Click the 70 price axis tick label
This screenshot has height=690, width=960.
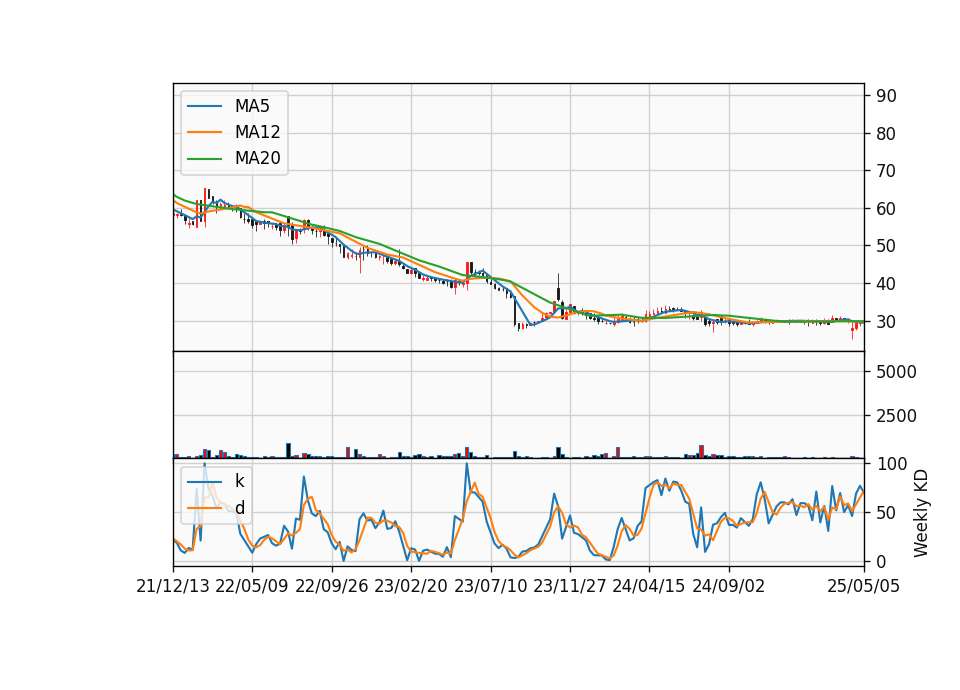point(886,171)
